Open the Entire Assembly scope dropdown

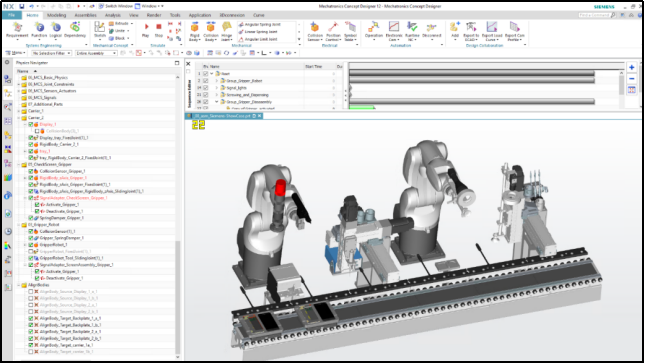tap(96, 53)
